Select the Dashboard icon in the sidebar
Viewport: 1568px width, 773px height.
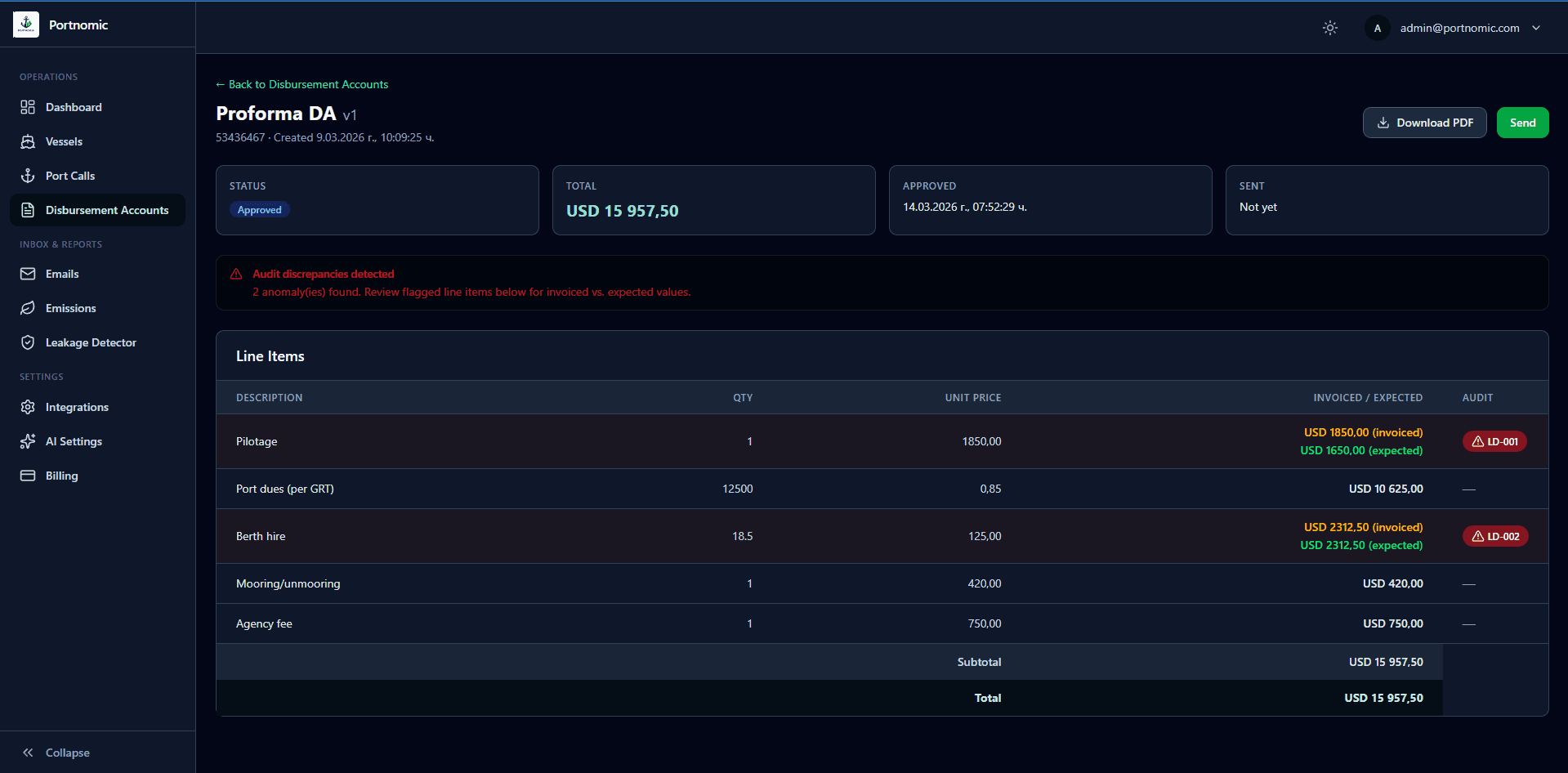pos(28,107)
